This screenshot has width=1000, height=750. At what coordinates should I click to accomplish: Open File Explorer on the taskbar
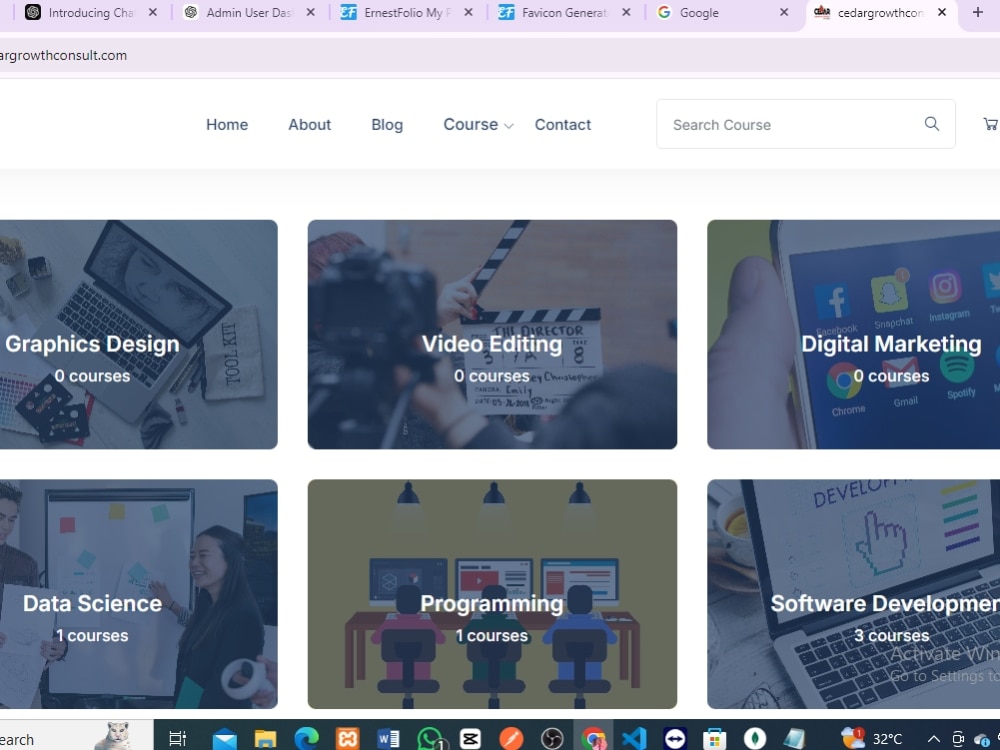tap(265, 739)
